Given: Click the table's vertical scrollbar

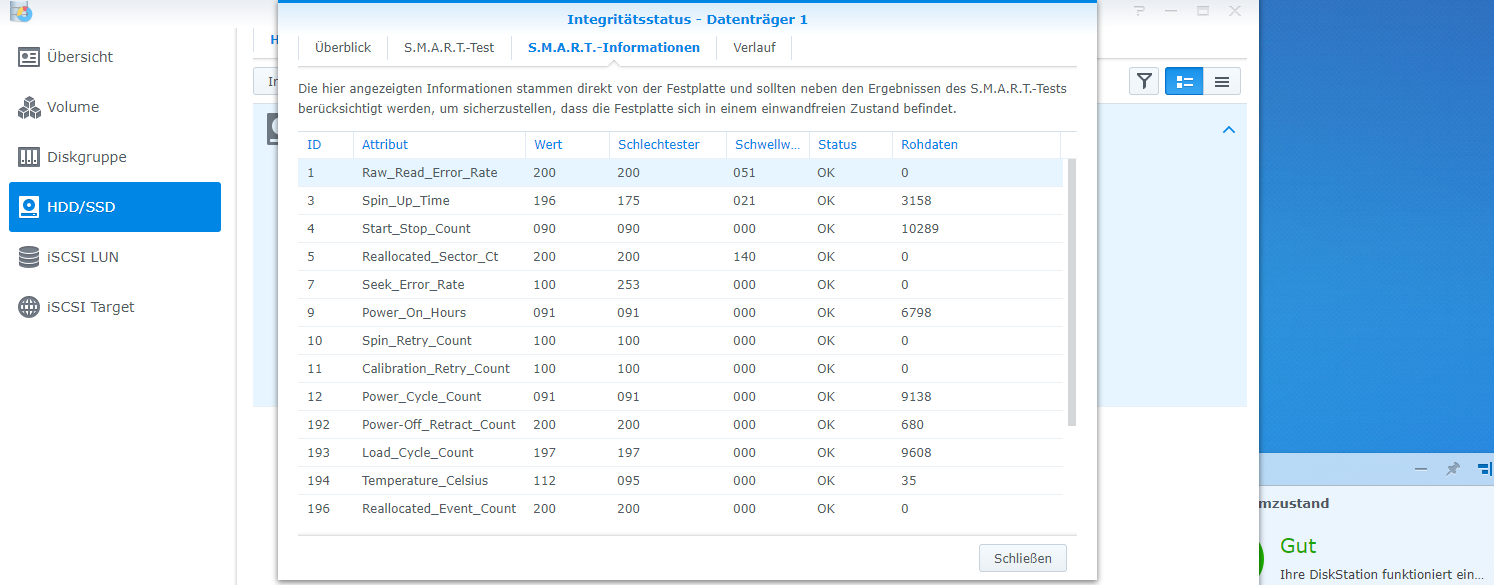Looking at the screenshot, I should 1072,292.
